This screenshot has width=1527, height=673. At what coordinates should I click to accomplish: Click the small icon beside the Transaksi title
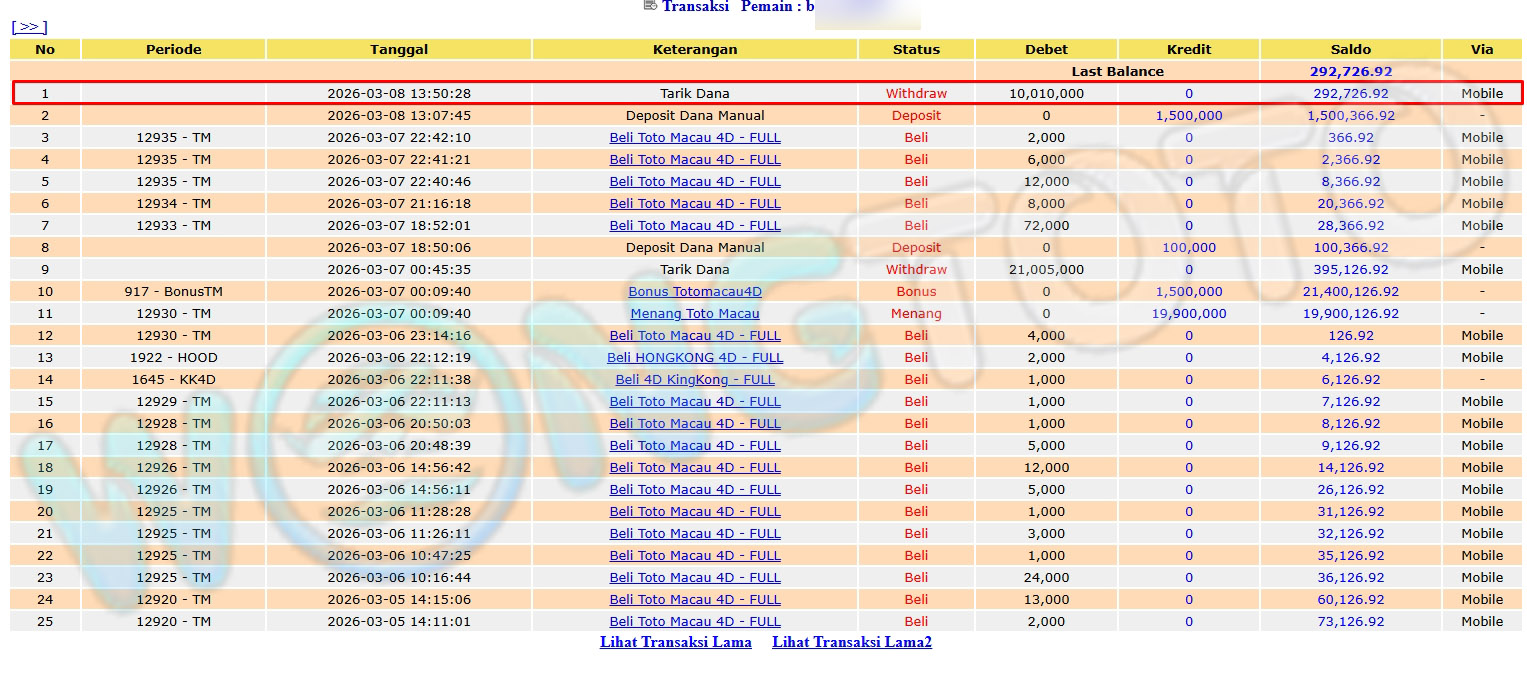650,6
